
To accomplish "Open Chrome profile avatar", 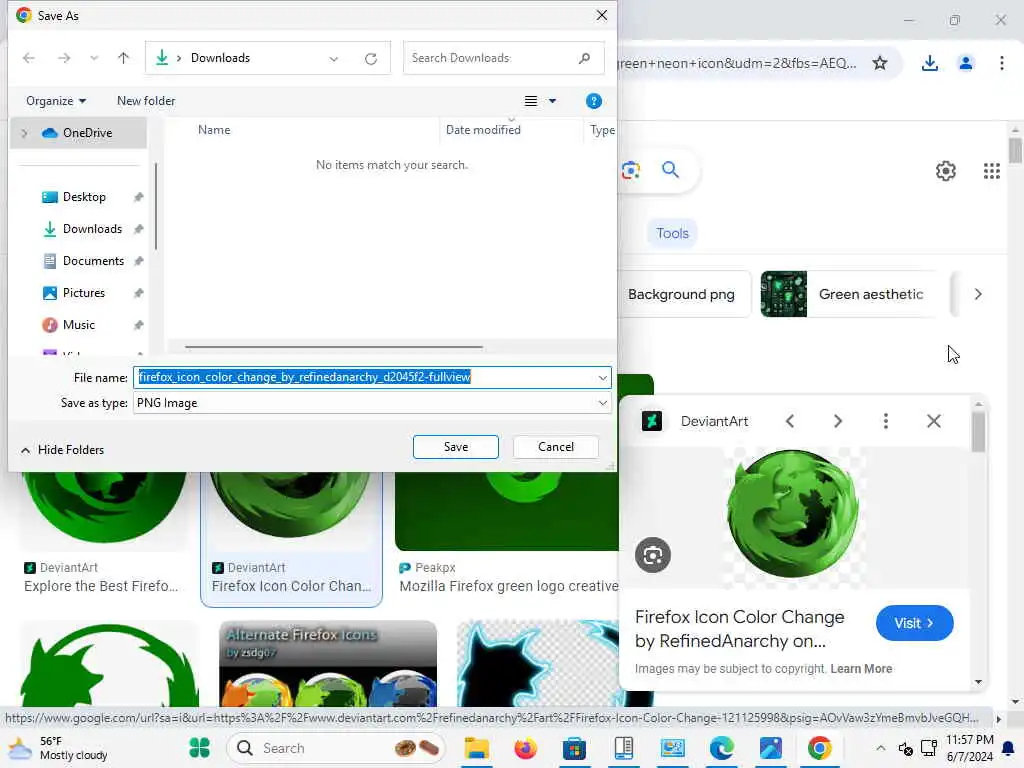I will tap(965, 63).
